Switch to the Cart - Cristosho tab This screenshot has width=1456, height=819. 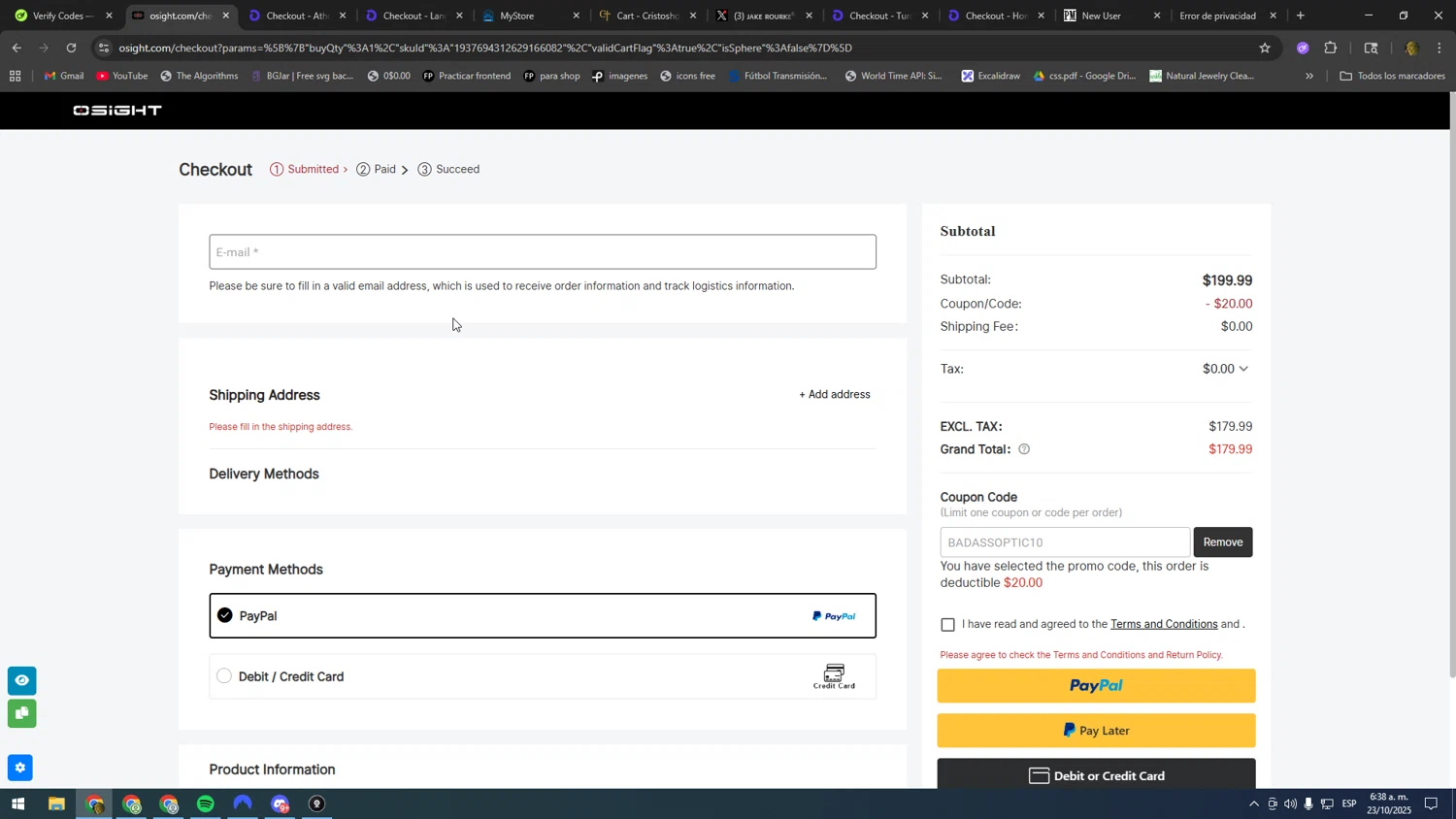(648, 16)
